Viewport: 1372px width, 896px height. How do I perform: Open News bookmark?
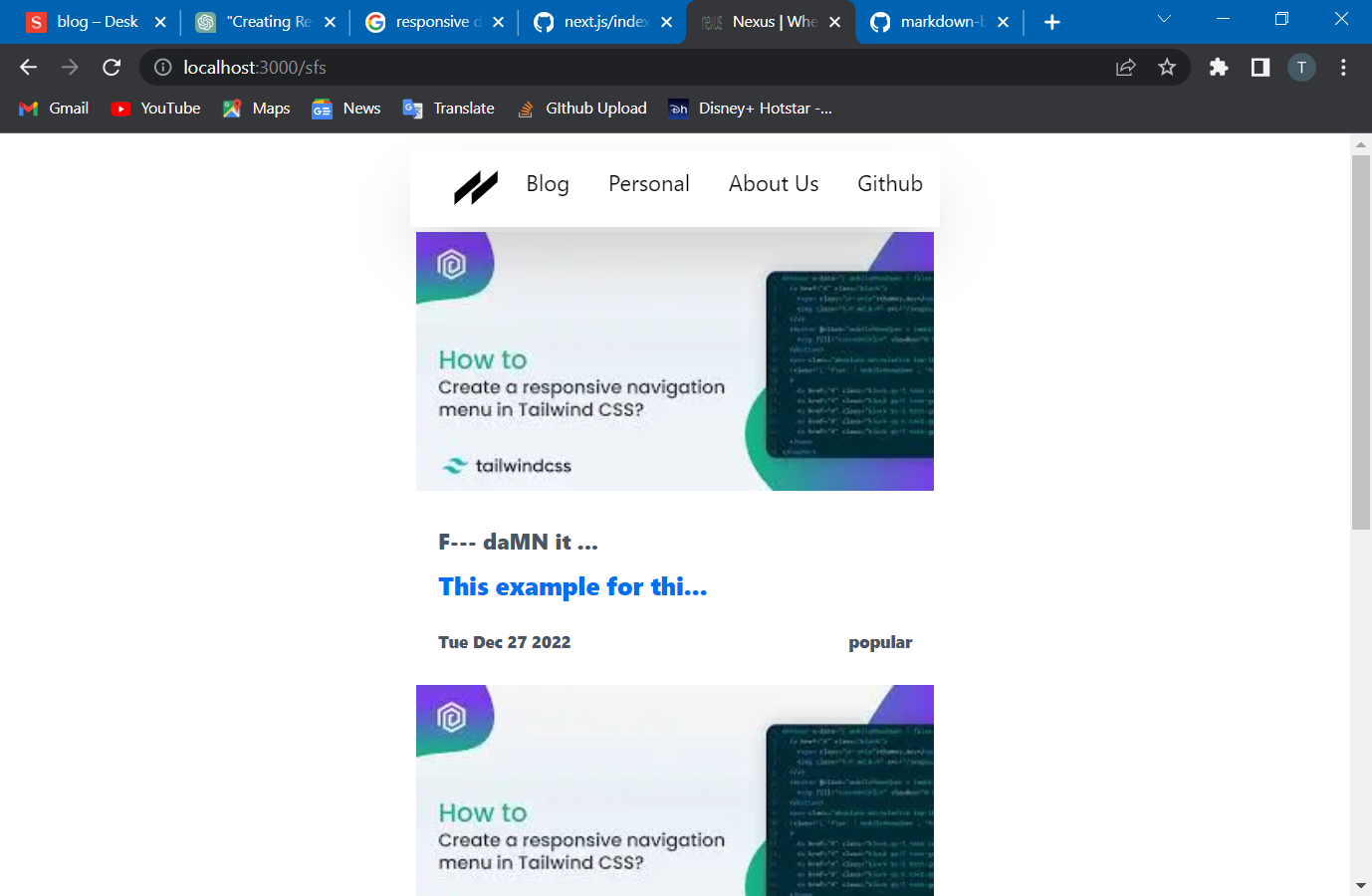346,109
